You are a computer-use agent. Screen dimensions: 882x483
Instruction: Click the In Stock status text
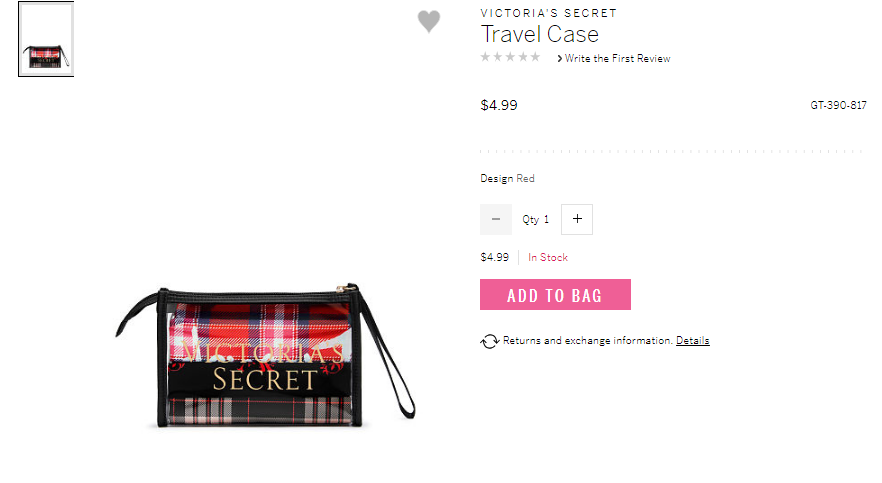pyautogui.click(x=548, y=258)
